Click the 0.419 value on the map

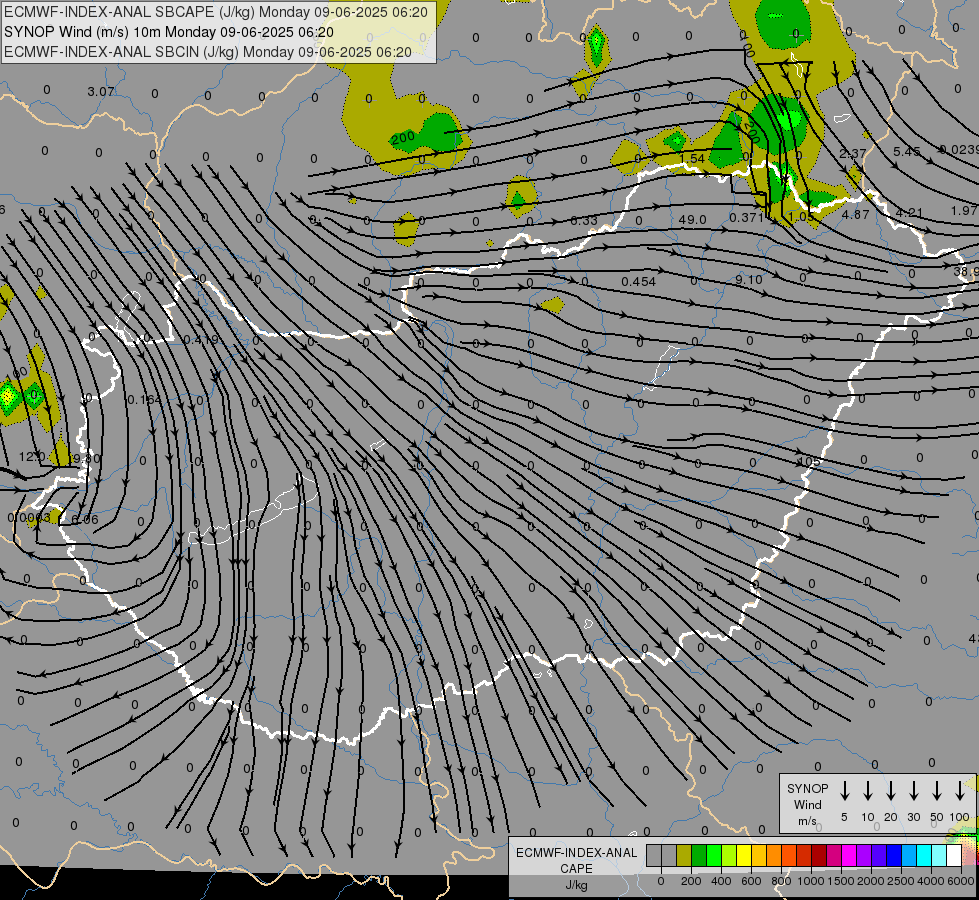pyautogui.click(x=201, y=340)
